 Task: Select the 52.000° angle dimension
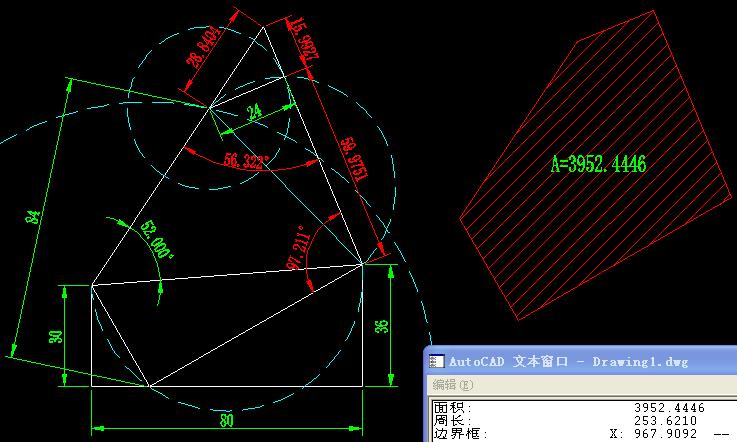coord(157,239)
